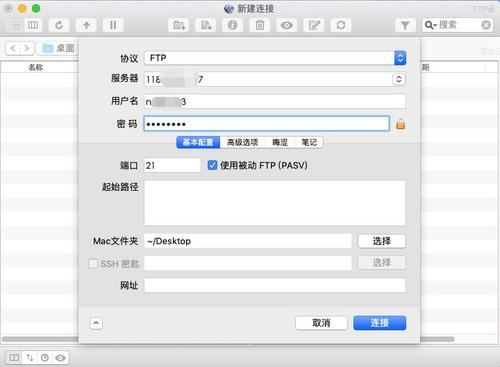Click the 名称 column header
Viewport: 500px width, 367px height.
pos(36,67)
